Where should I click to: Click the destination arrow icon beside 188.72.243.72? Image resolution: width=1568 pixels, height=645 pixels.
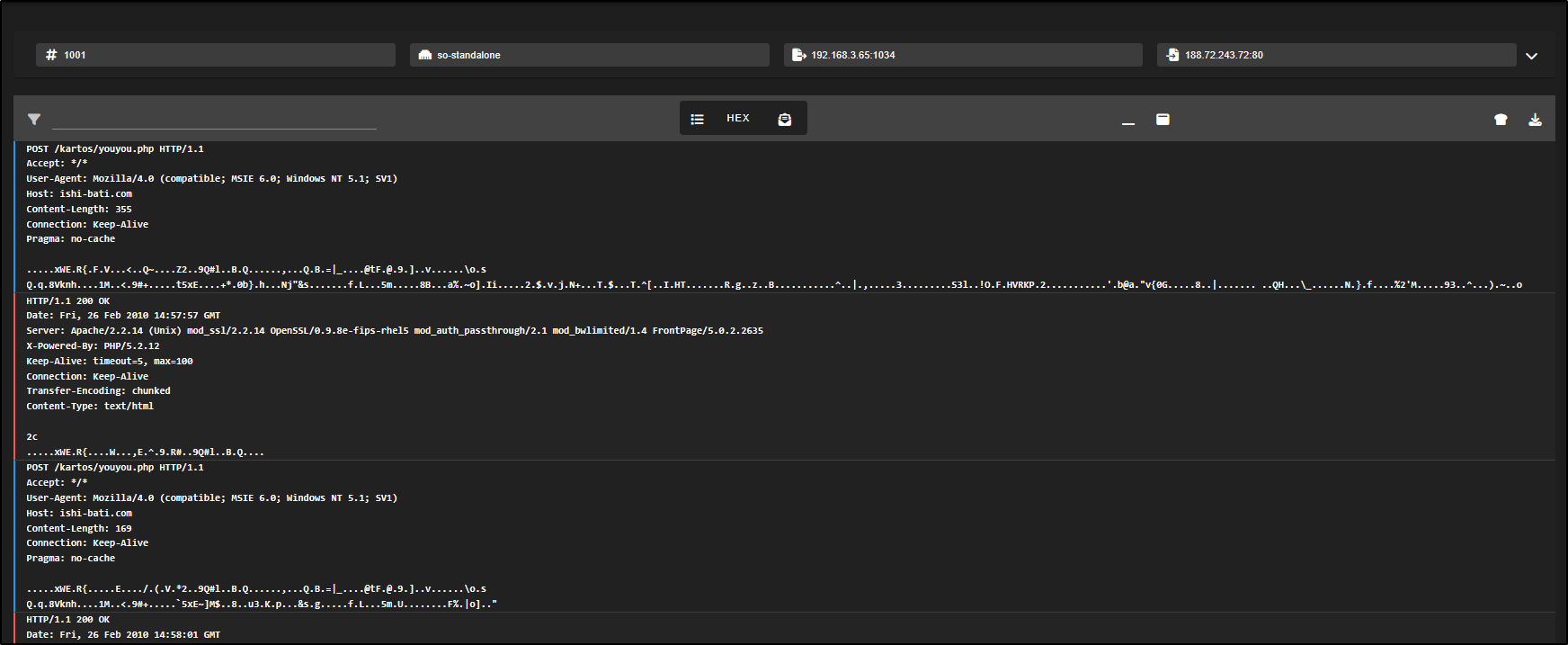click(x=1172, y=55)
